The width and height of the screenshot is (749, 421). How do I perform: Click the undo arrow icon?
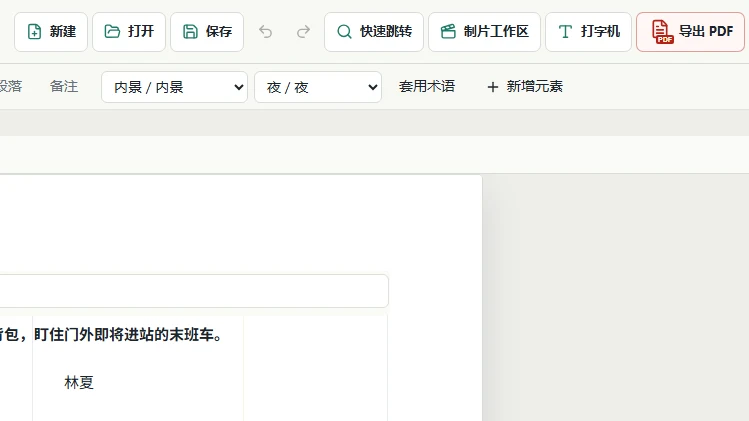266,32
